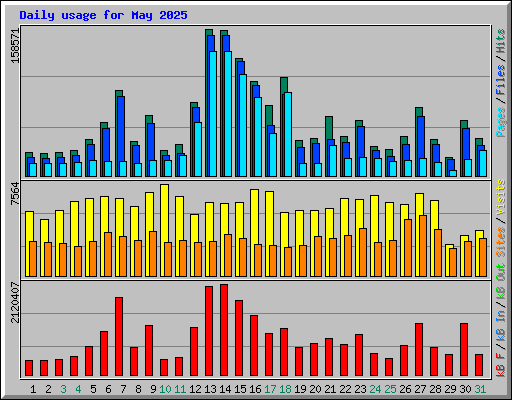Select the orange Sites bar for day 26
Image resolution: width=512 pixels, height=400 pixels.
tap(408, 248)
